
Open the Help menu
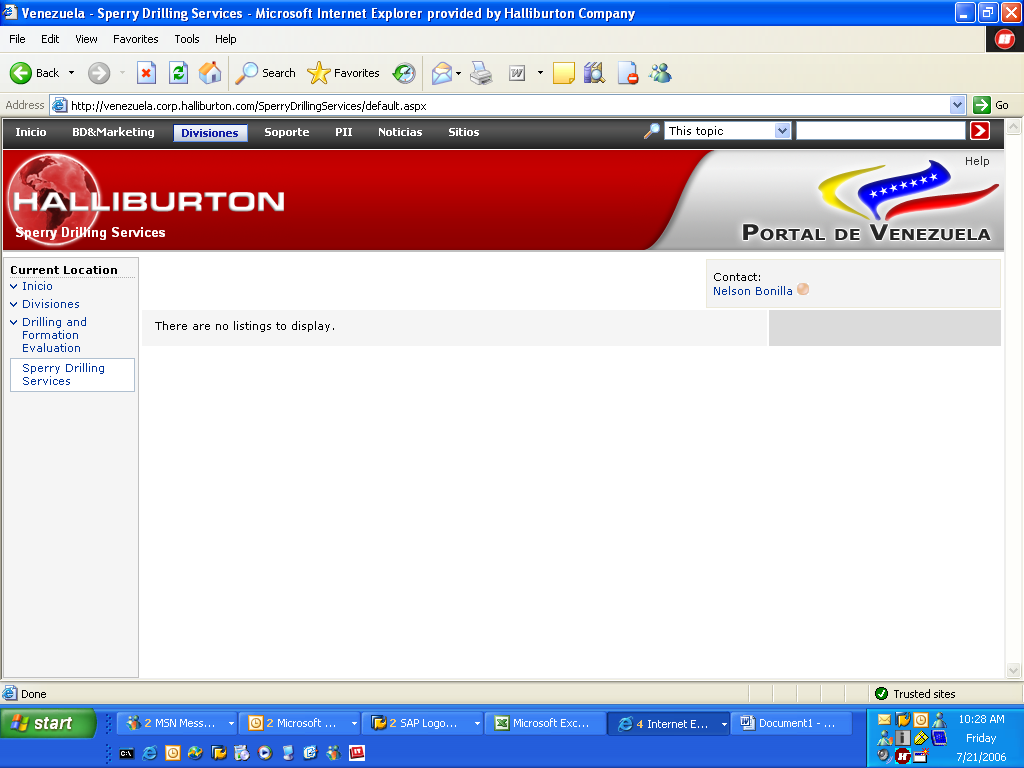(x=225, y=39)
